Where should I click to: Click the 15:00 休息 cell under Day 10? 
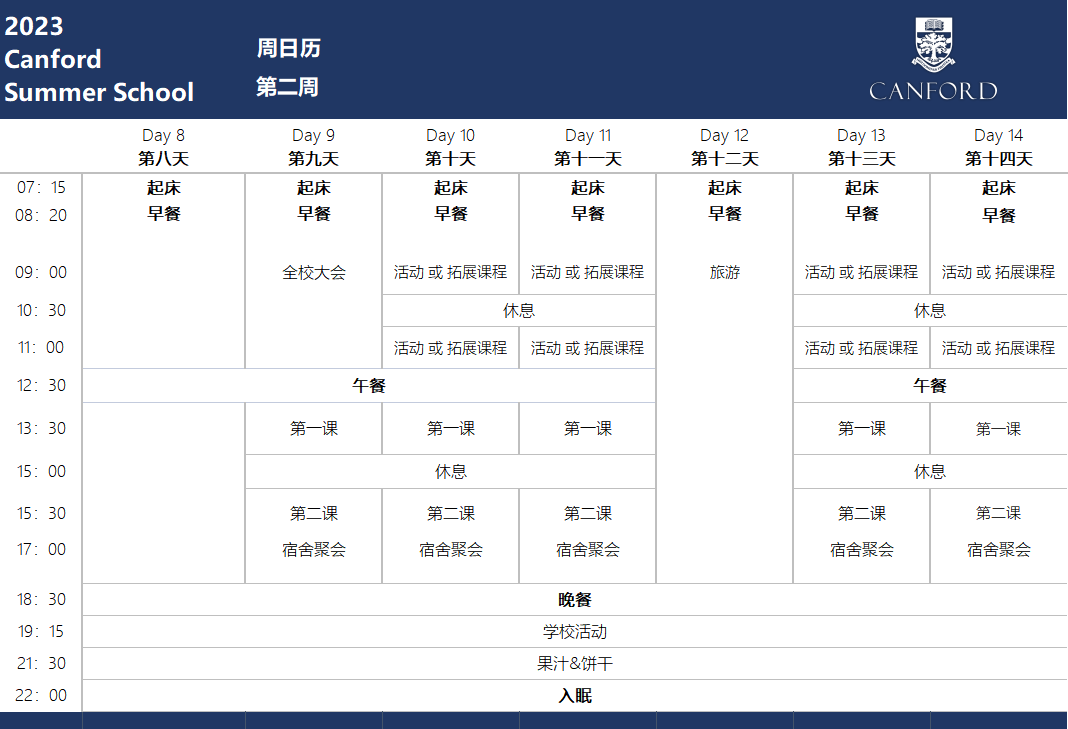451,472
